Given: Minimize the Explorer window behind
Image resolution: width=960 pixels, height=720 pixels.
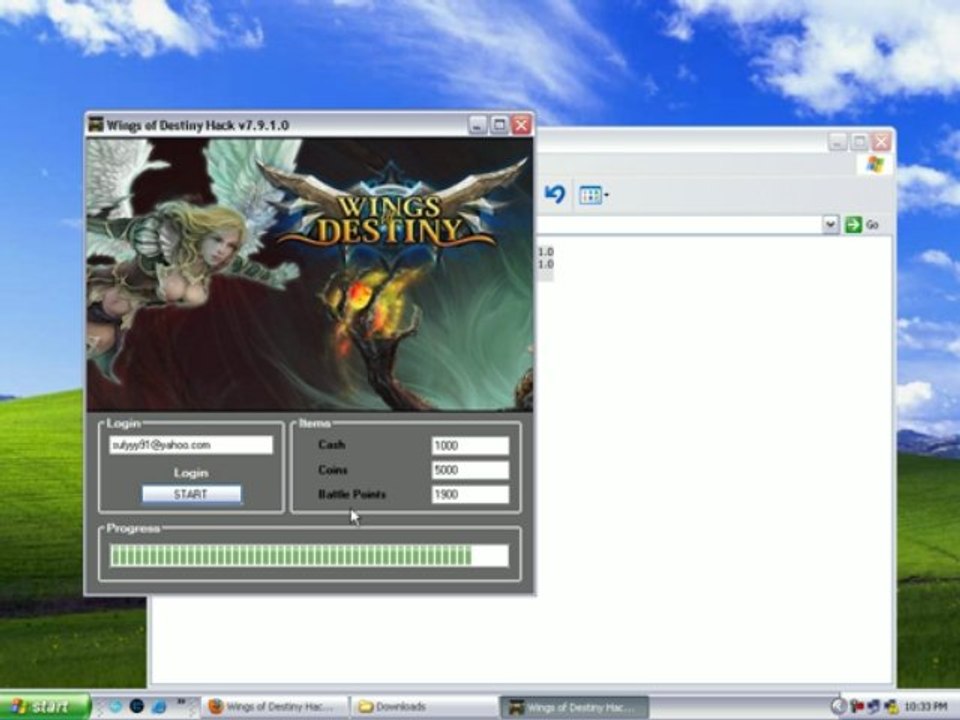Looking at the screenshot, I should click(x=838, y=142).
